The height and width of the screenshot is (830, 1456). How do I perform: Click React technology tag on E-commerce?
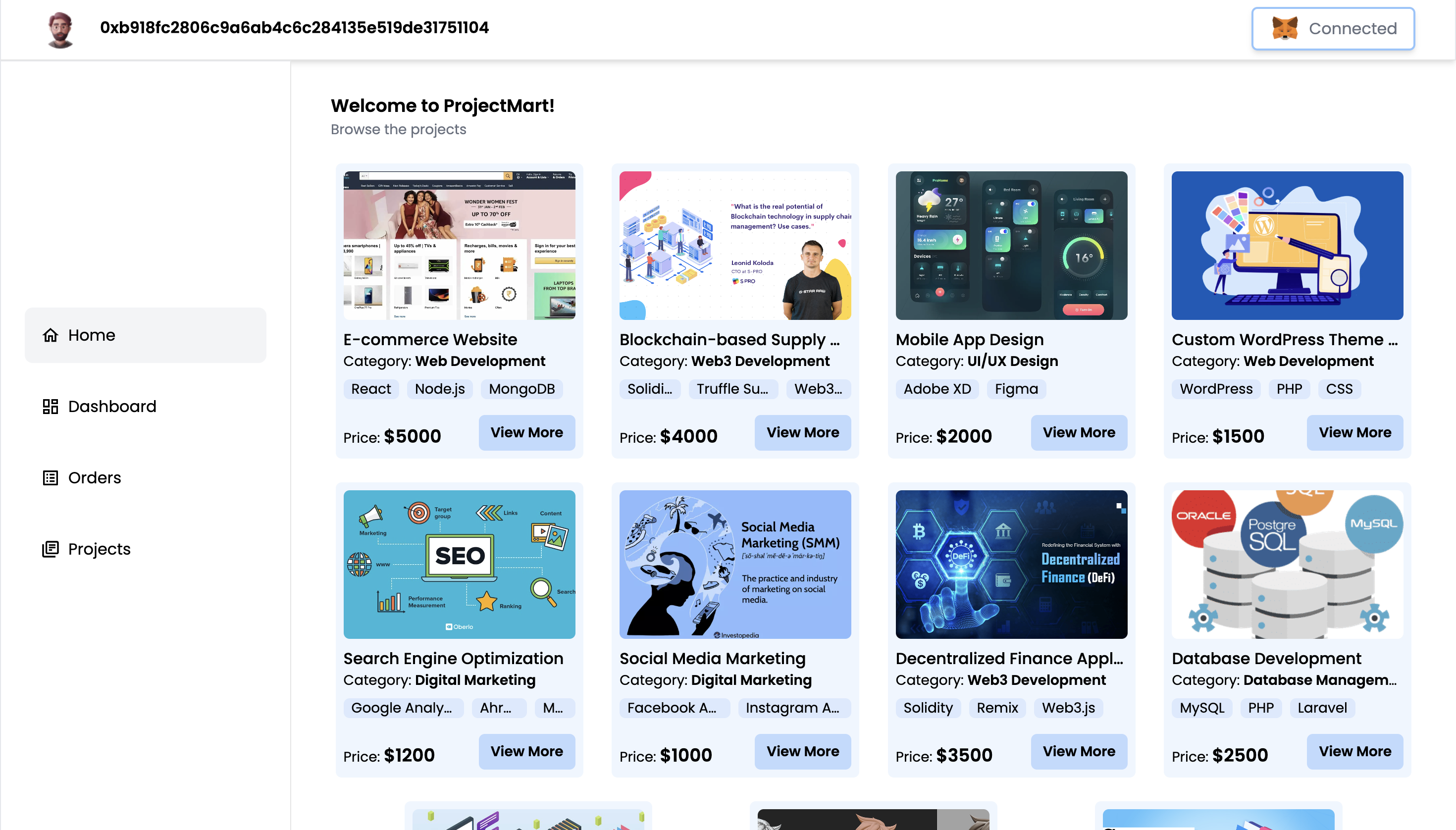click(x=371, y=389)
